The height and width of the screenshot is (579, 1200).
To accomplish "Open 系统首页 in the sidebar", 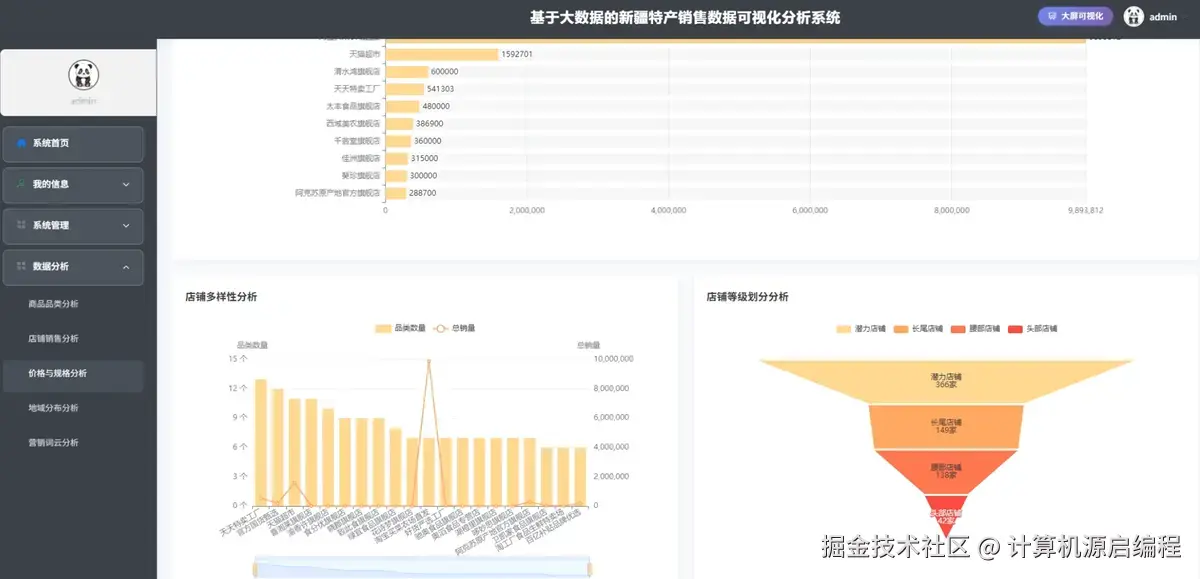I will [x=73, y=144].
